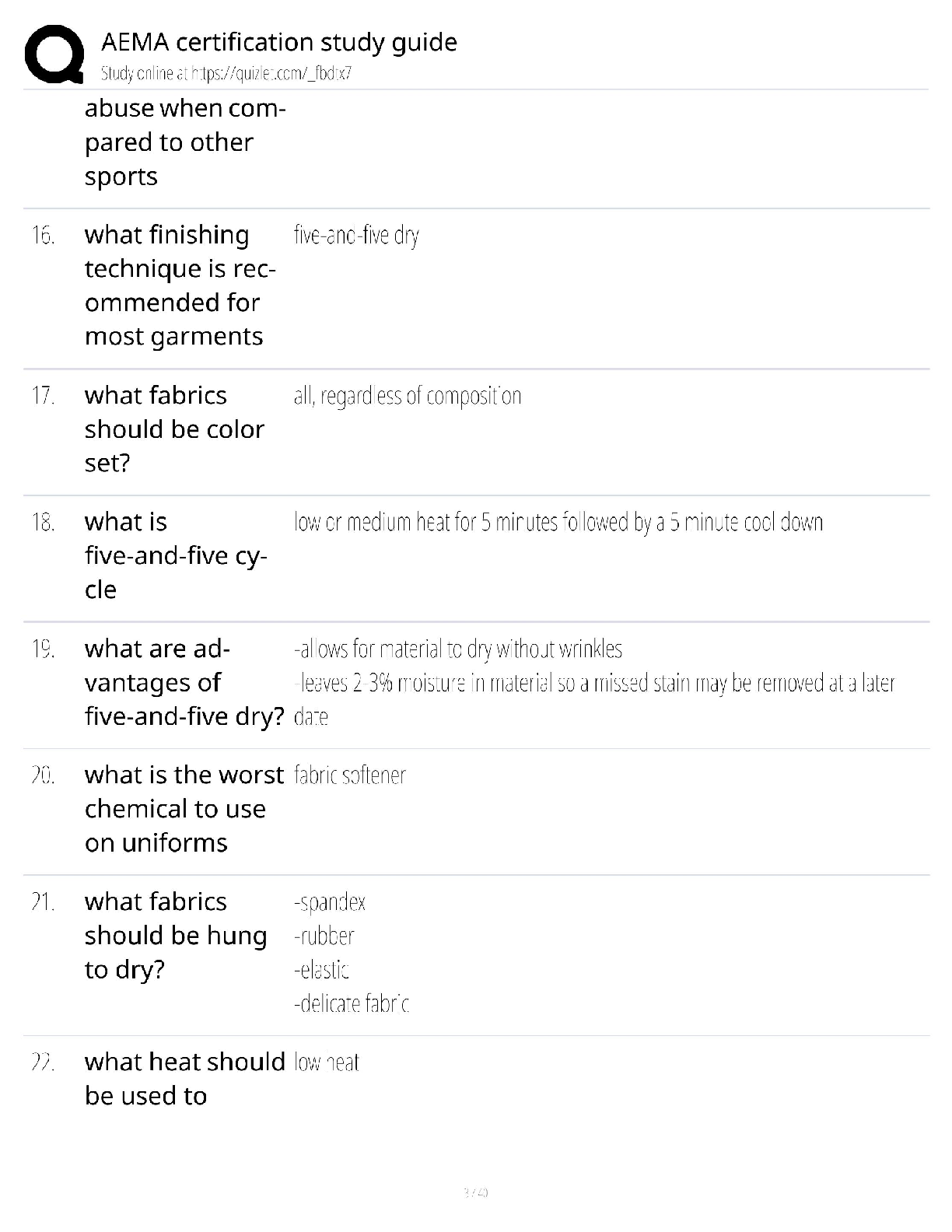Select question 20 worst chemical on uniforms
952x1232 pixels.
184,809
